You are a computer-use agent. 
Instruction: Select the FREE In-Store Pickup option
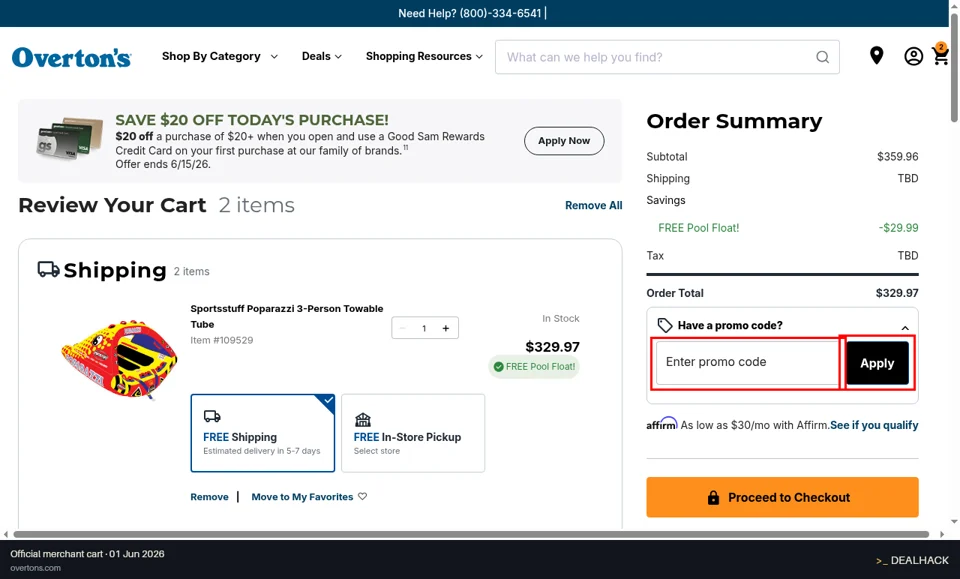(413, 433)
